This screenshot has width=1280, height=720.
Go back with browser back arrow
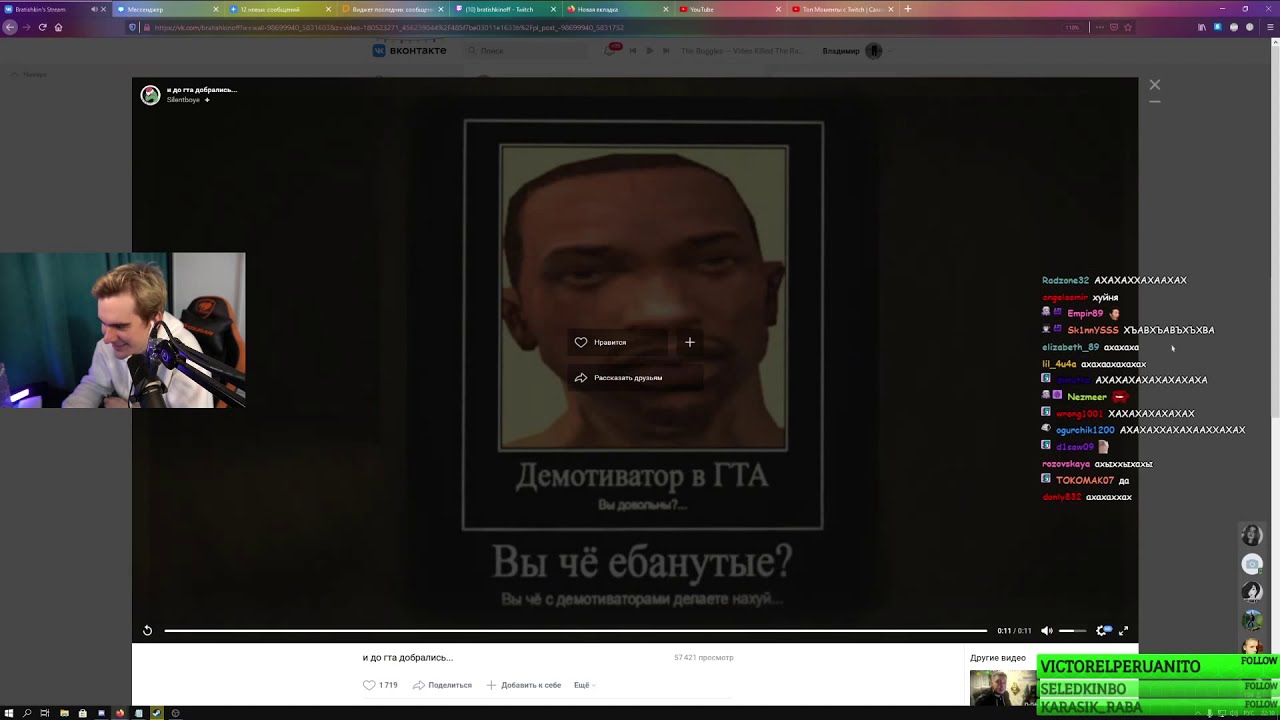point(10,27)
